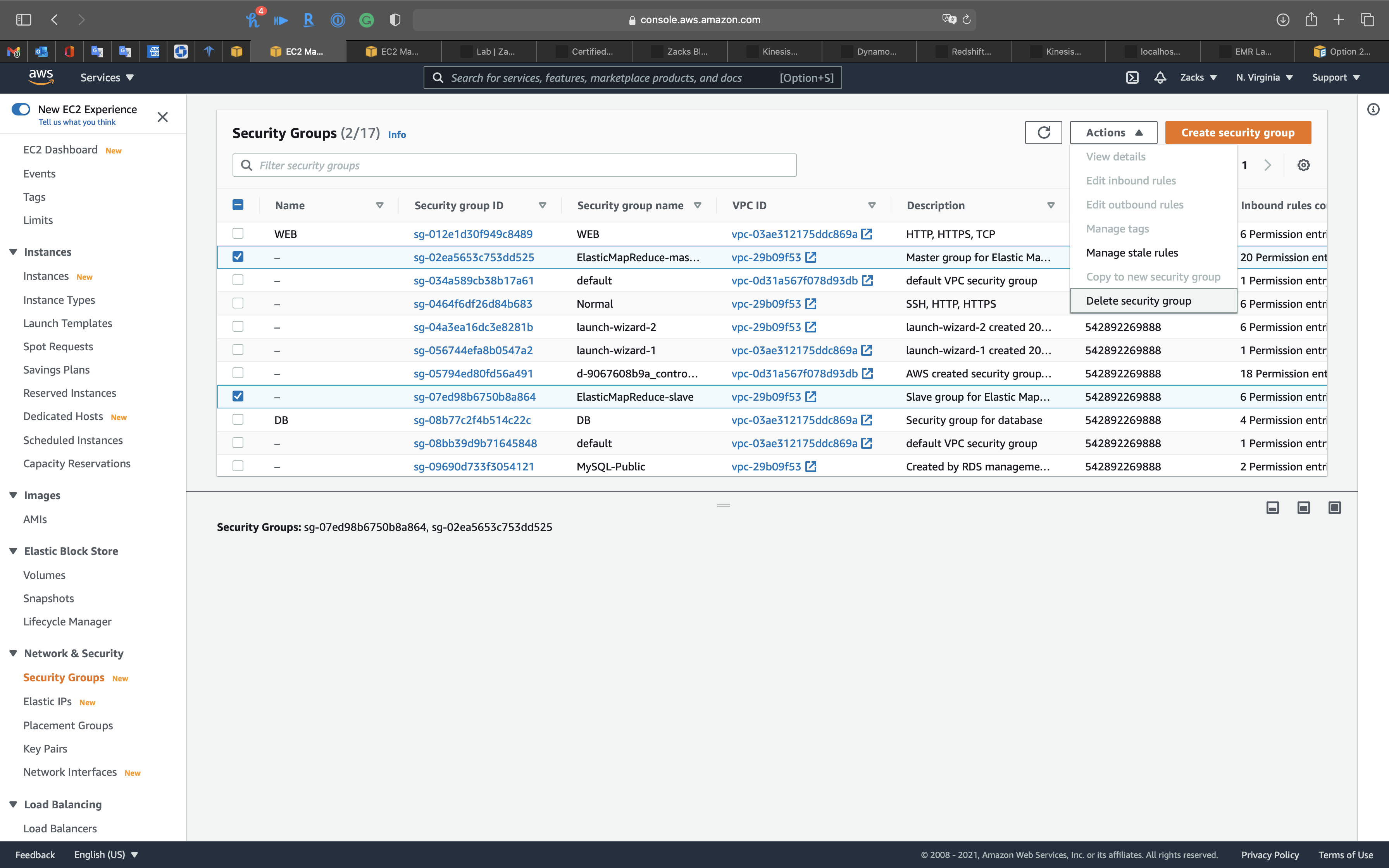Open AWS CloudShell icon in header

pos(1132,77)
